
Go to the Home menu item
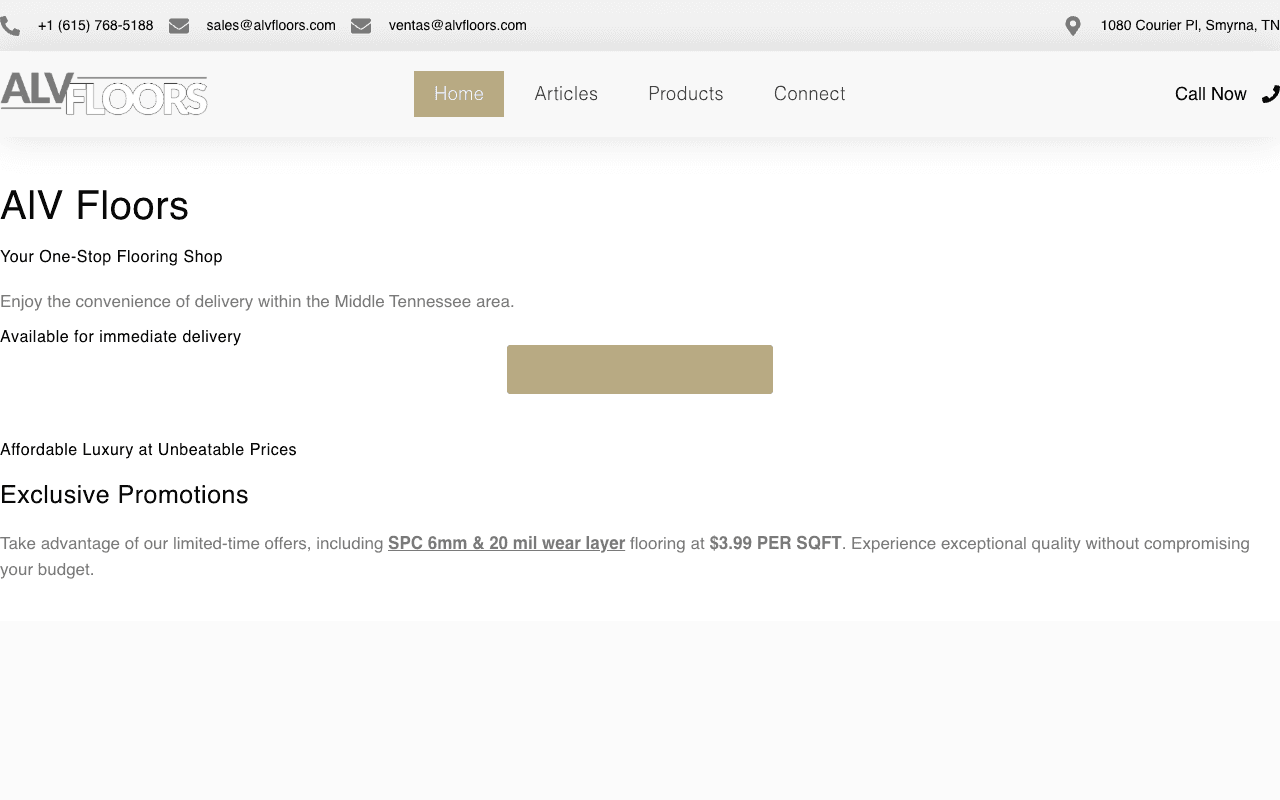tap(459, 94)
